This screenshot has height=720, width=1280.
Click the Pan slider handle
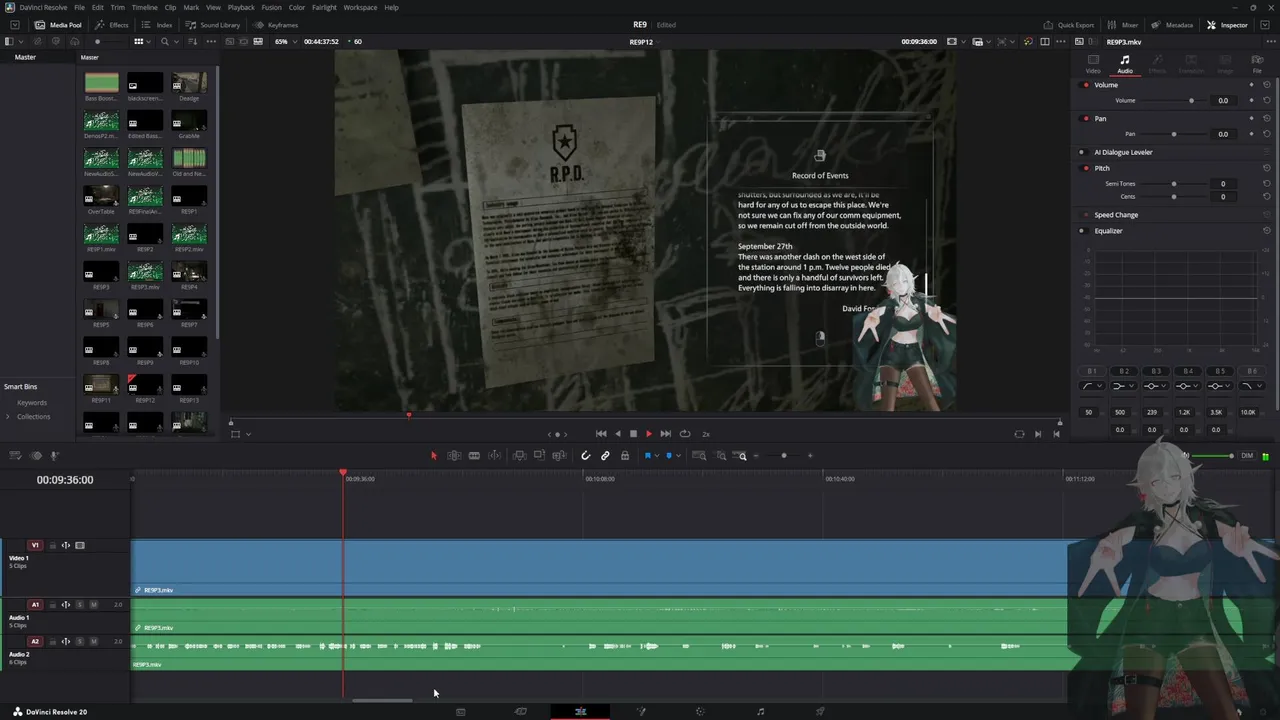pos(1174,134)
